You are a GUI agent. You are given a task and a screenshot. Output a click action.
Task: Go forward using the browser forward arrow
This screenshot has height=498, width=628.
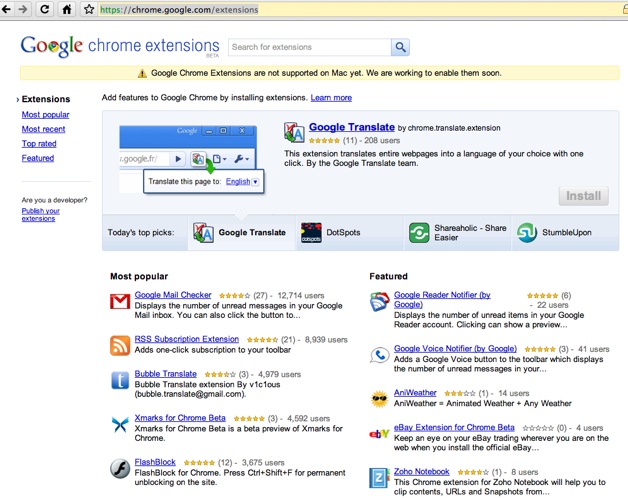point(23,9)
